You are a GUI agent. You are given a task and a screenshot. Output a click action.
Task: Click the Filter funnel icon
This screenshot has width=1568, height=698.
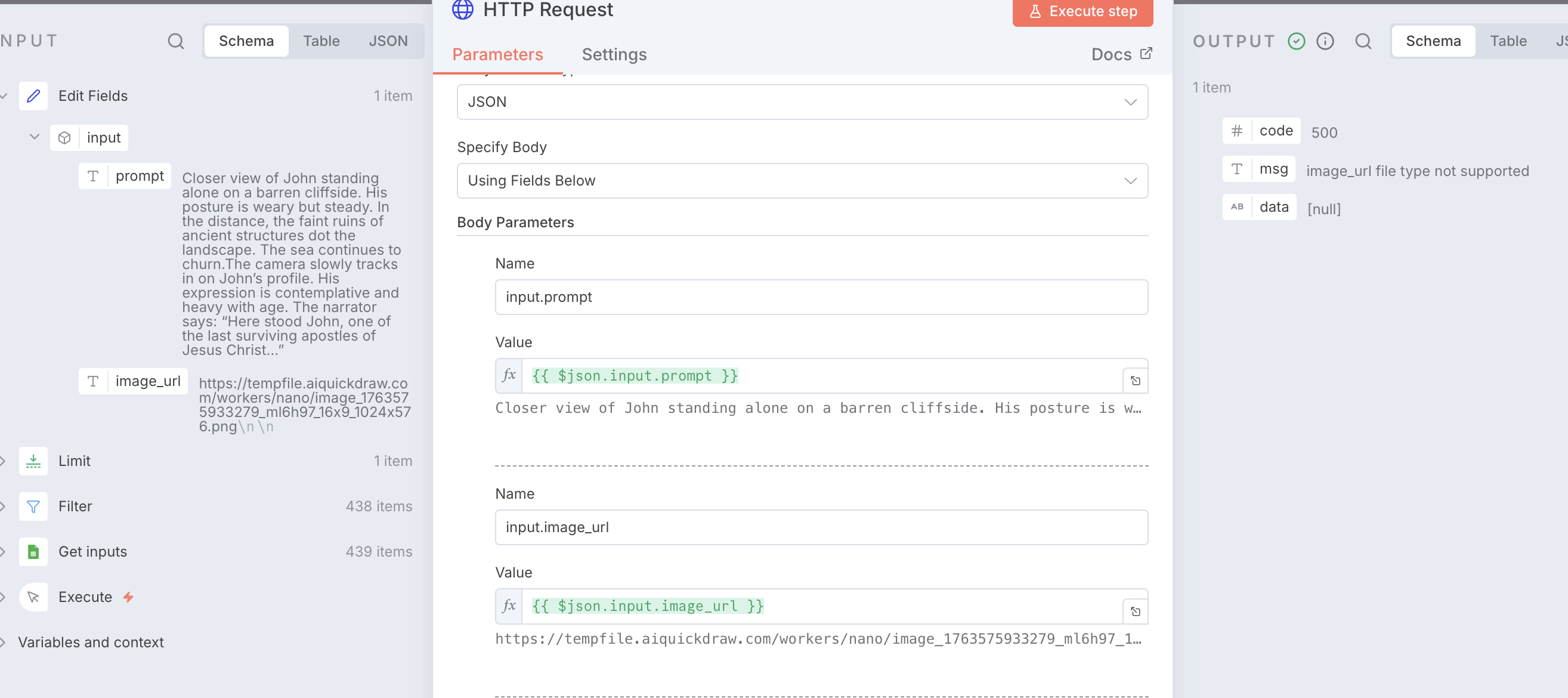pos(33,506)
